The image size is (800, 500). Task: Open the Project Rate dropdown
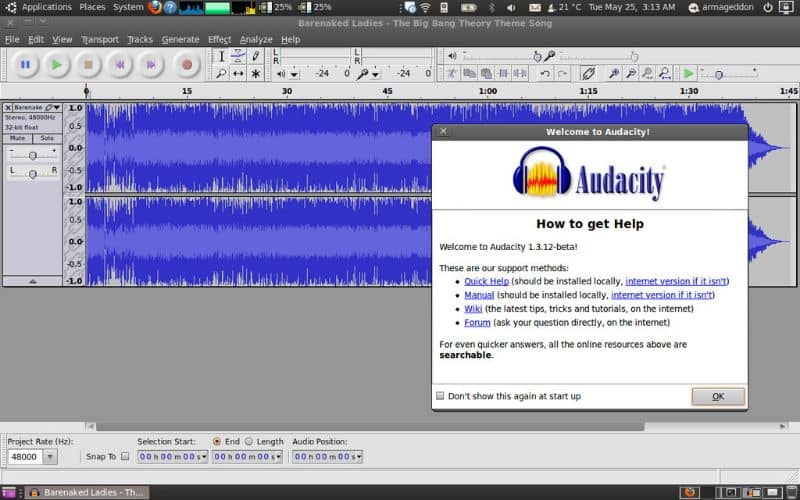tap(50, 456)
